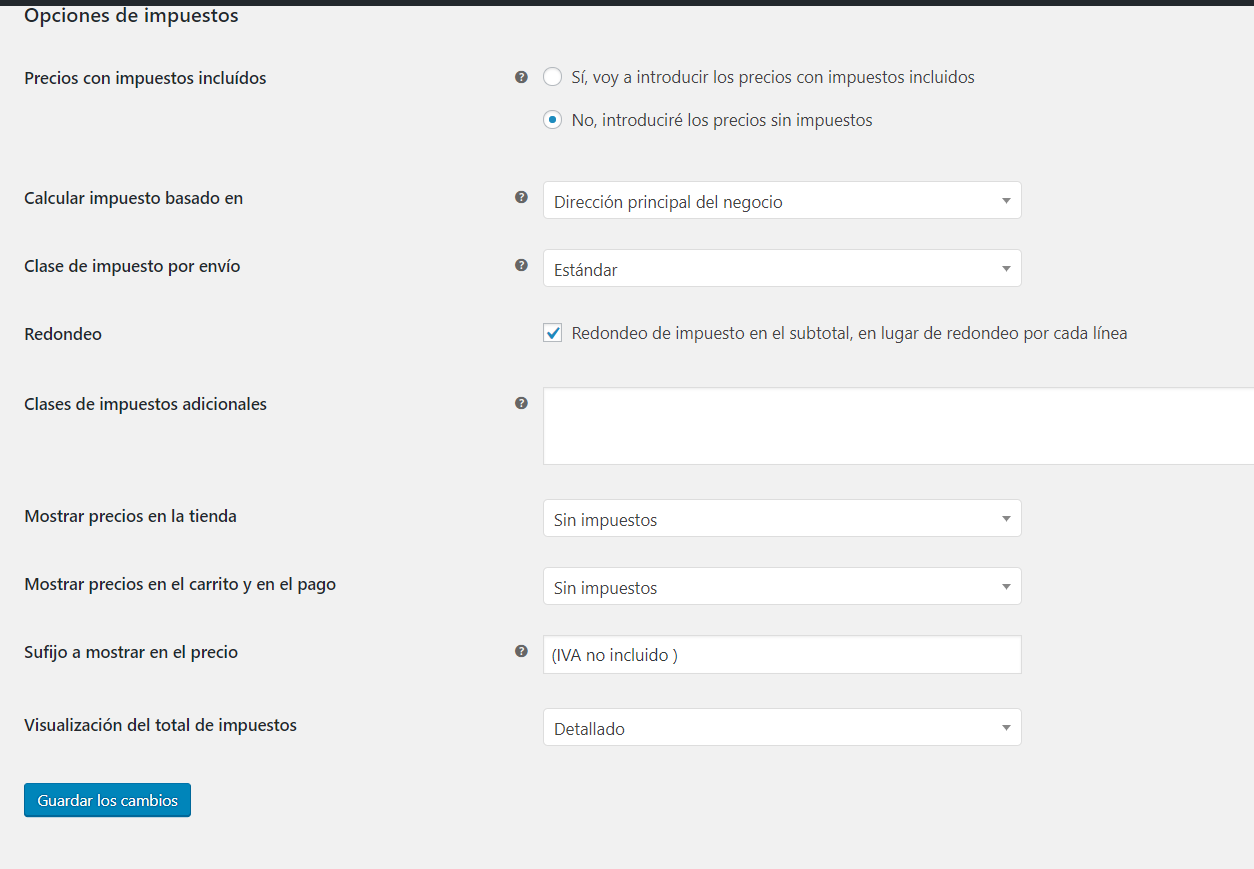Image resolution: width=1254 pixels, height=869 pixels.
Task: Select radio No, introduciré precios sin impuestos
Action: [x=552, y=120]
